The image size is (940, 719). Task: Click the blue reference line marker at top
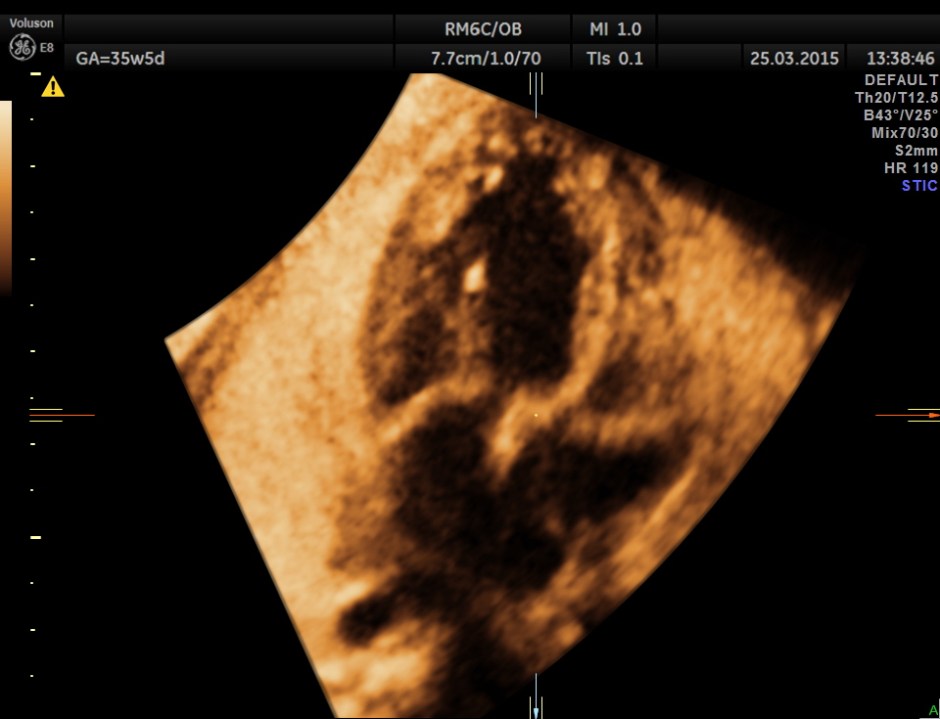(536, 96)
